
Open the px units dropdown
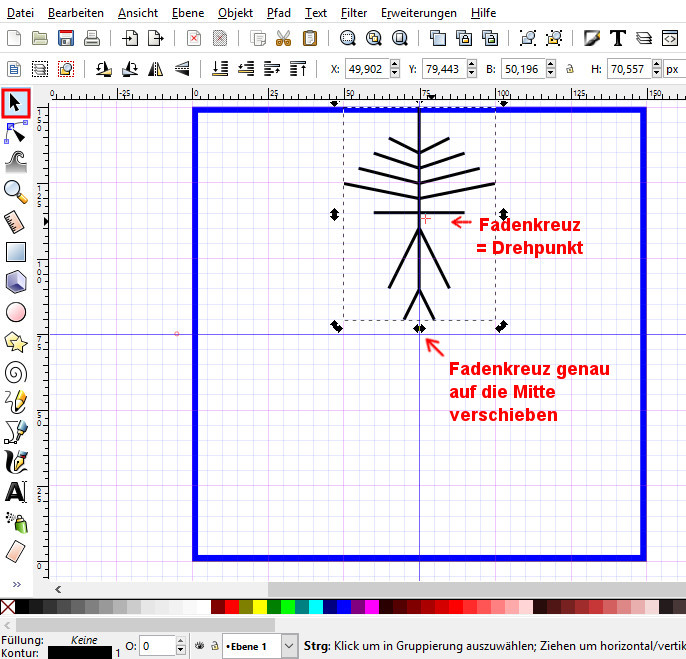674,69
